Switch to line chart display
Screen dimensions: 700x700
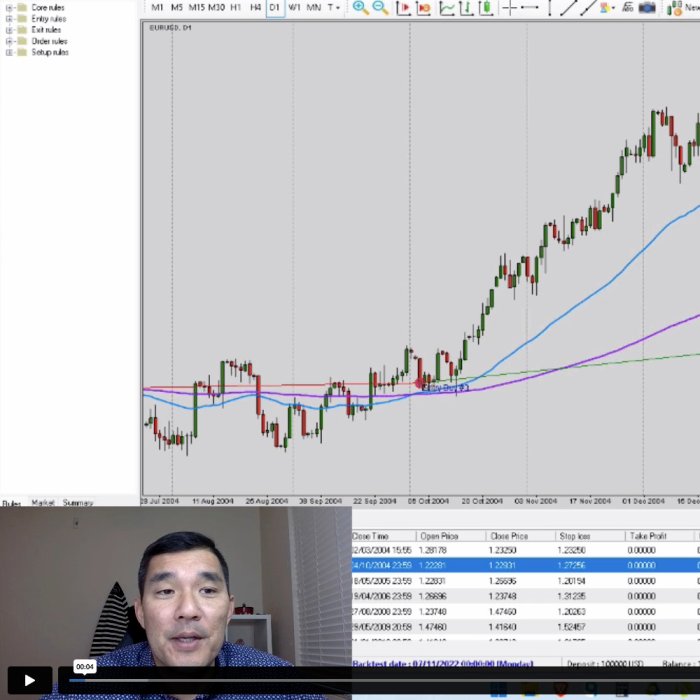[447, 7]
